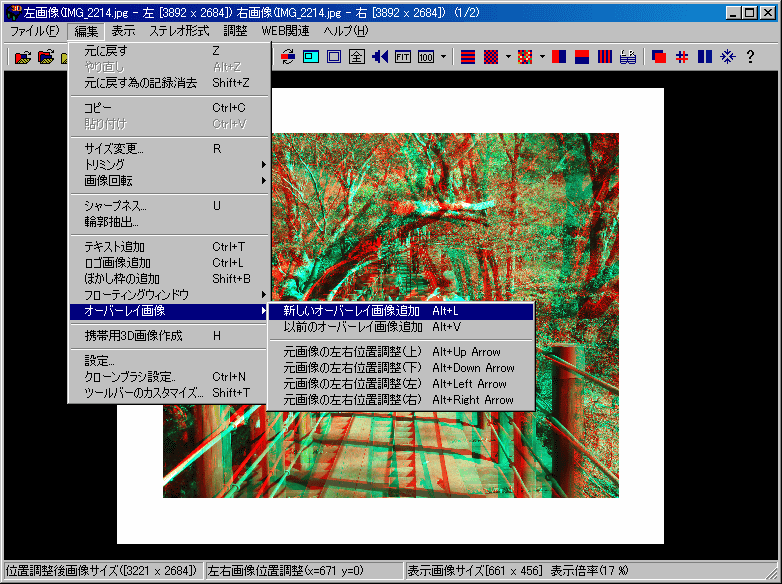The image size is (782, 584).
Task: Click the overlapping red/blue squares icon
Action: click(659, 57)
